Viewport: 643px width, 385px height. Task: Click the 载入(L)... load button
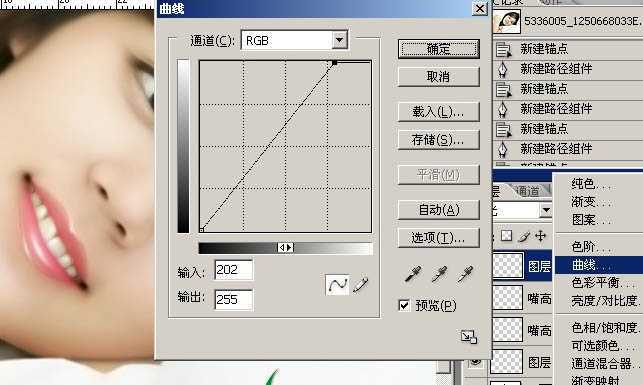438,112
